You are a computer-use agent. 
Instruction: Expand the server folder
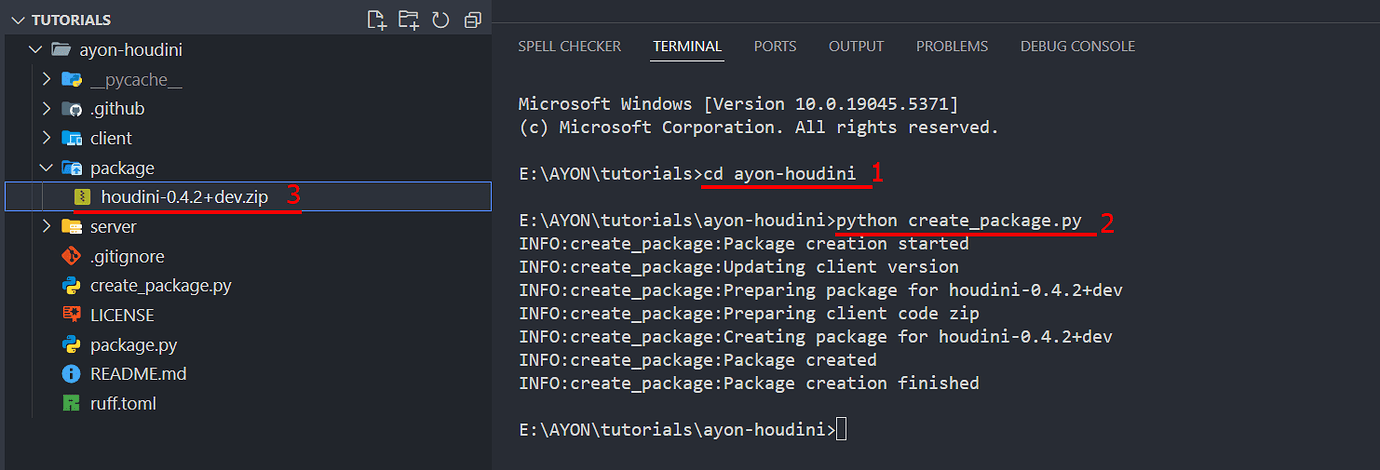point(46,227)
